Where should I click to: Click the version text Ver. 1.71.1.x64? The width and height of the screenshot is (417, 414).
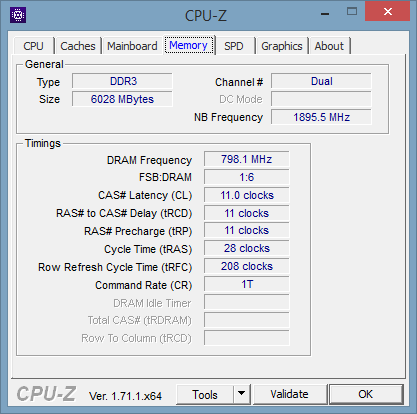pyautogui.click(x=125, y=396)
